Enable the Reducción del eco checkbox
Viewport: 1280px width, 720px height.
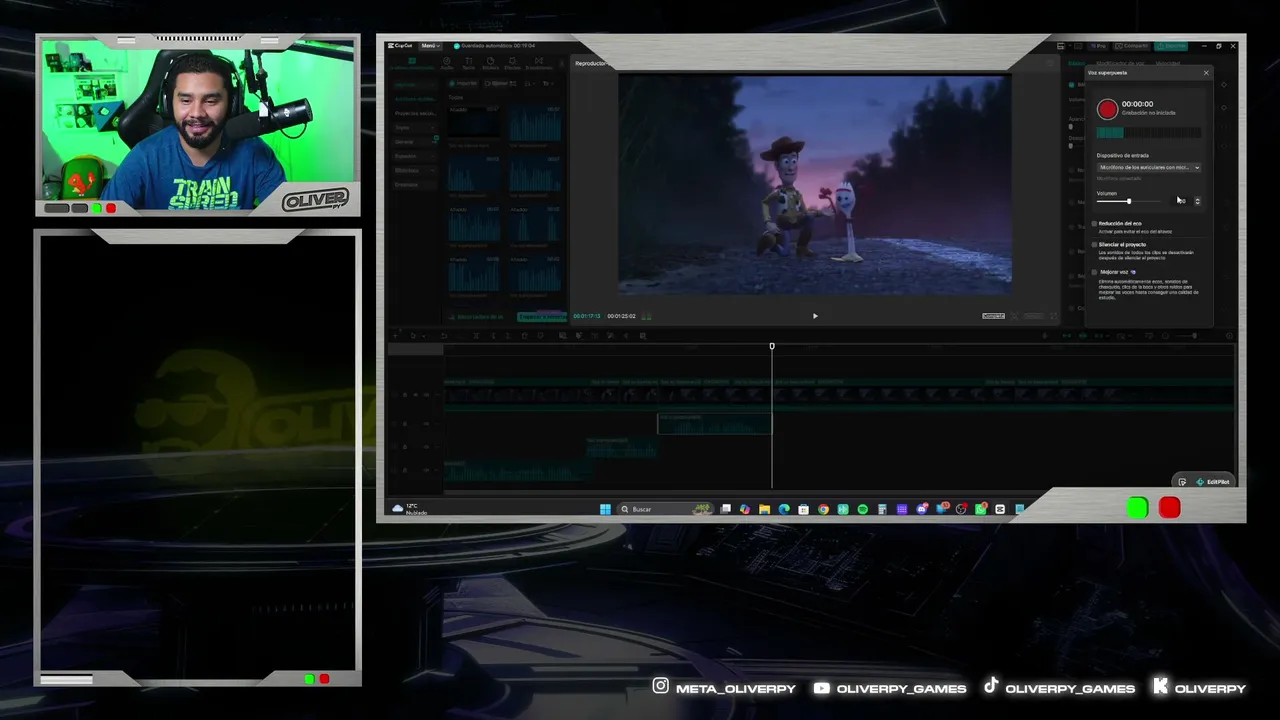point(1094,223)
